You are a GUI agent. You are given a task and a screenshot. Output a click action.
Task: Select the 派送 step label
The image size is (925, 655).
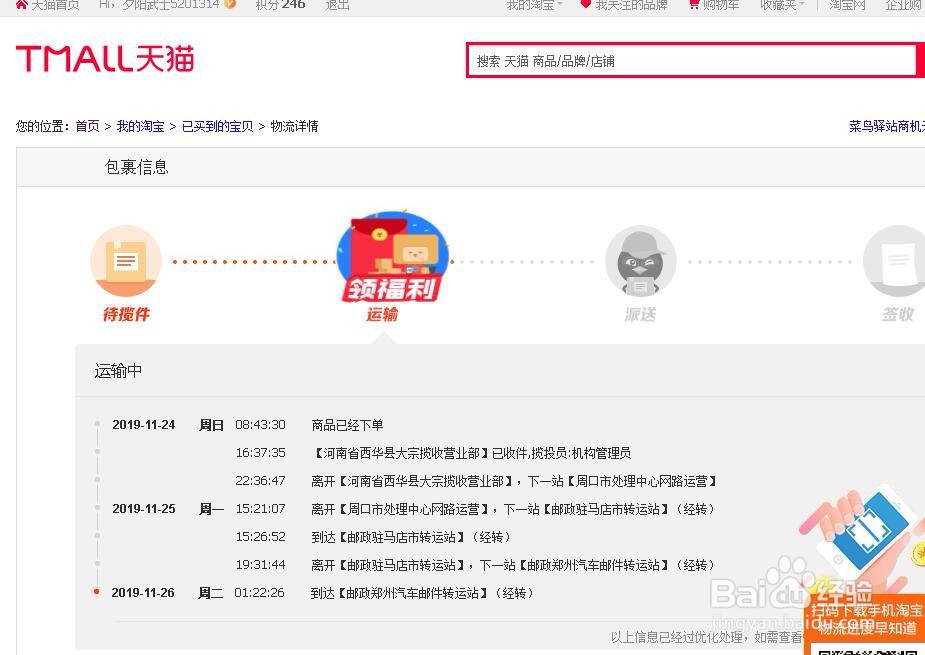640,315
